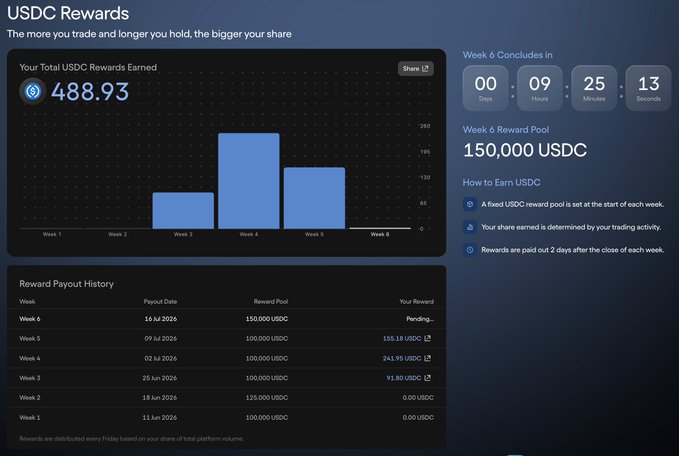The height and width of the screenshot is (456, 679).
Task: Click the Week 2 label on chart axis
Action: pyautogui.click(x=117, y=234)
